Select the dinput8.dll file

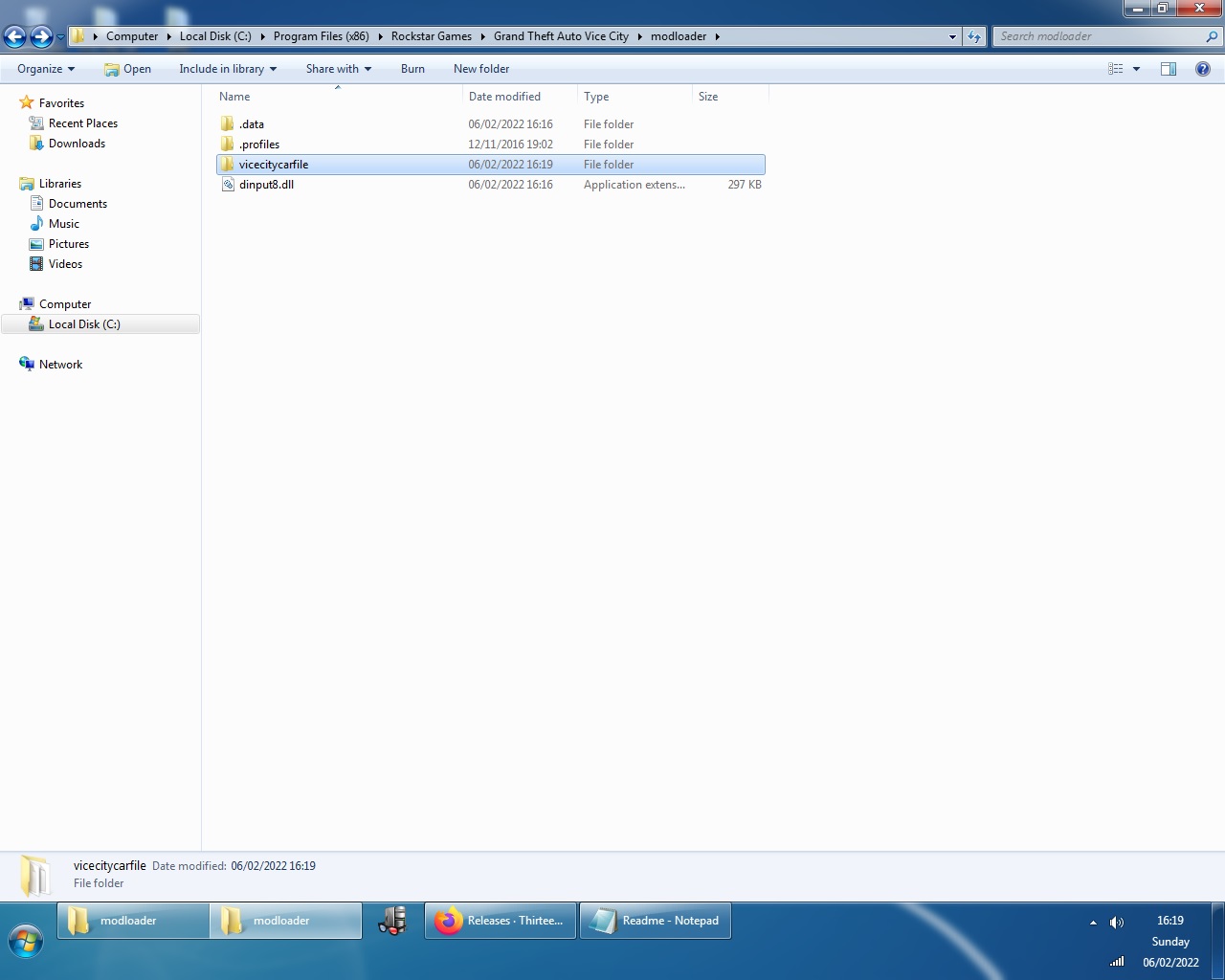coord(490,185)
